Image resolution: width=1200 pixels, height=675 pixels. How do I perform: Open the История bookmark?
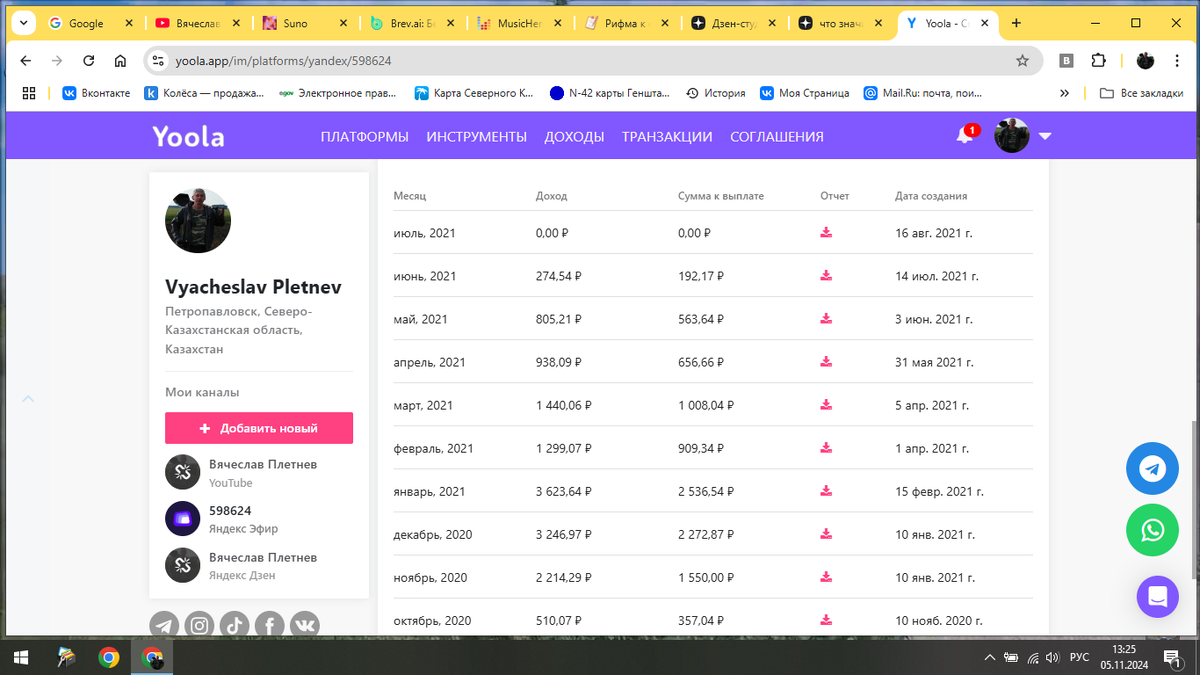715,93
